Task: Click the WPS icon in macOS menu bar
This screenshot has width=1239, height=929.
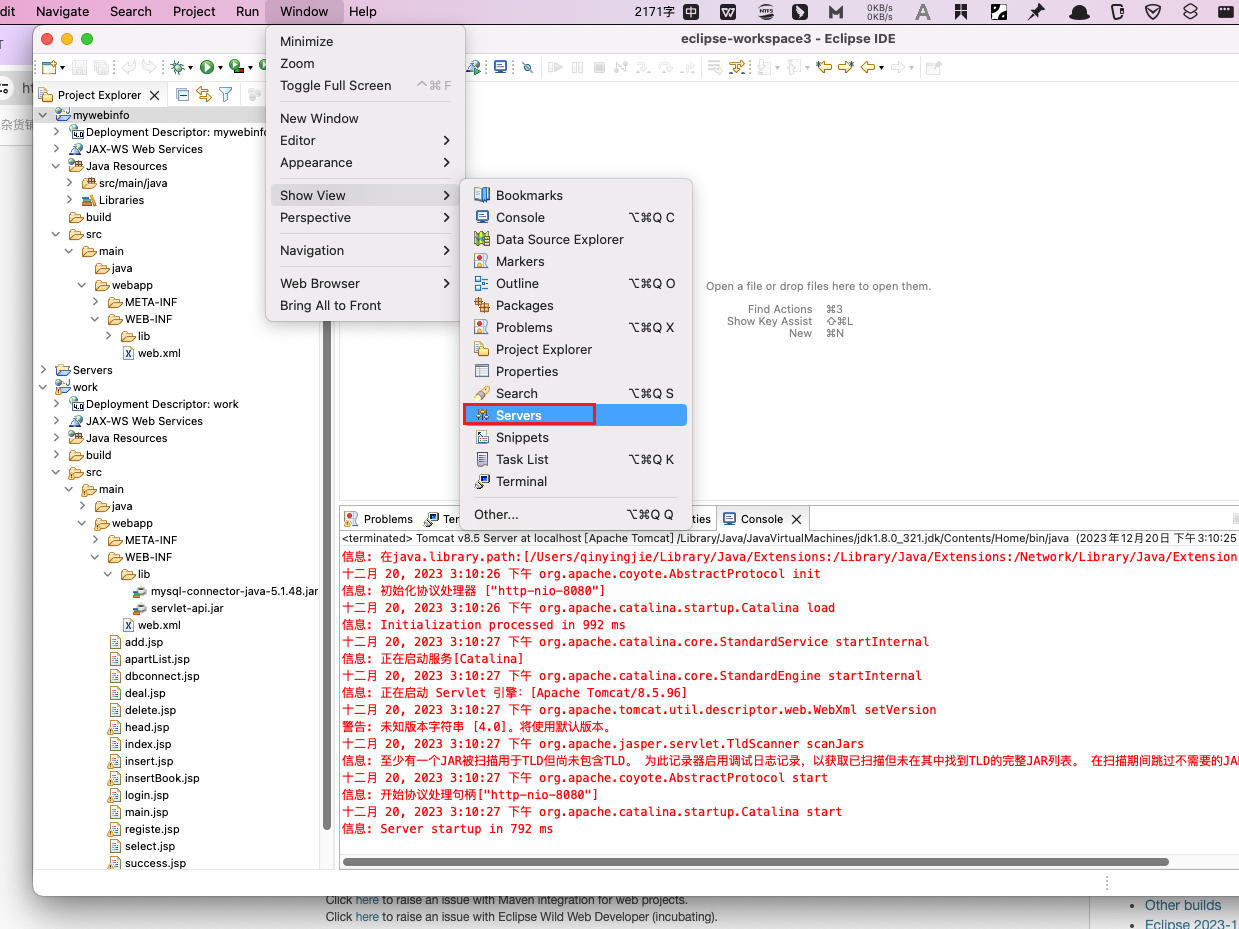Action: point(728,11)
